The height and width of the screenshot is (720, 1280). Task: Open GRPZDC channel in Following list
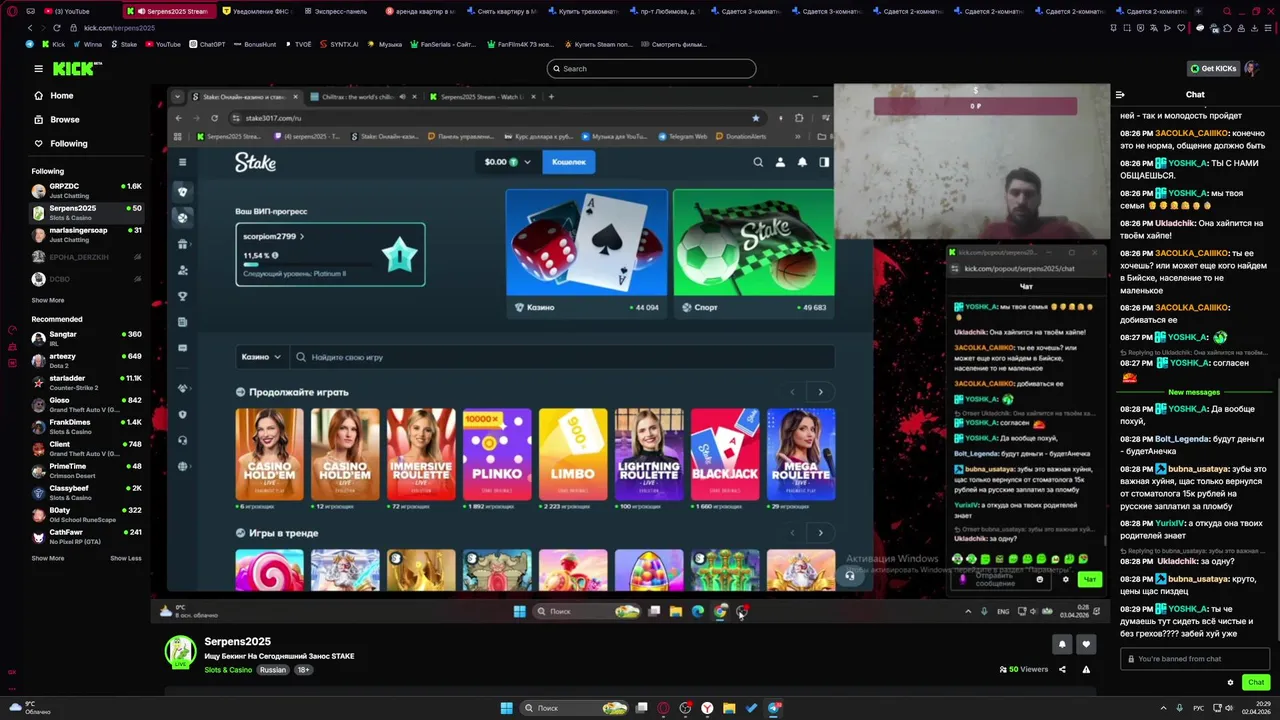(86, 190)
